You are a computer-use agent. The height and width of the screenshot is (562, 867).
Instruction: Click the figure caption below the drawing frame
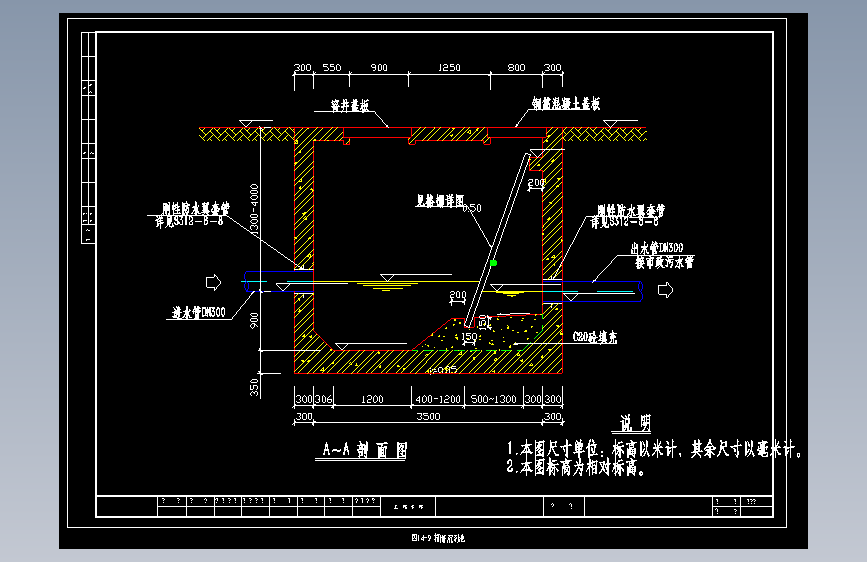[x=438, y=538]
